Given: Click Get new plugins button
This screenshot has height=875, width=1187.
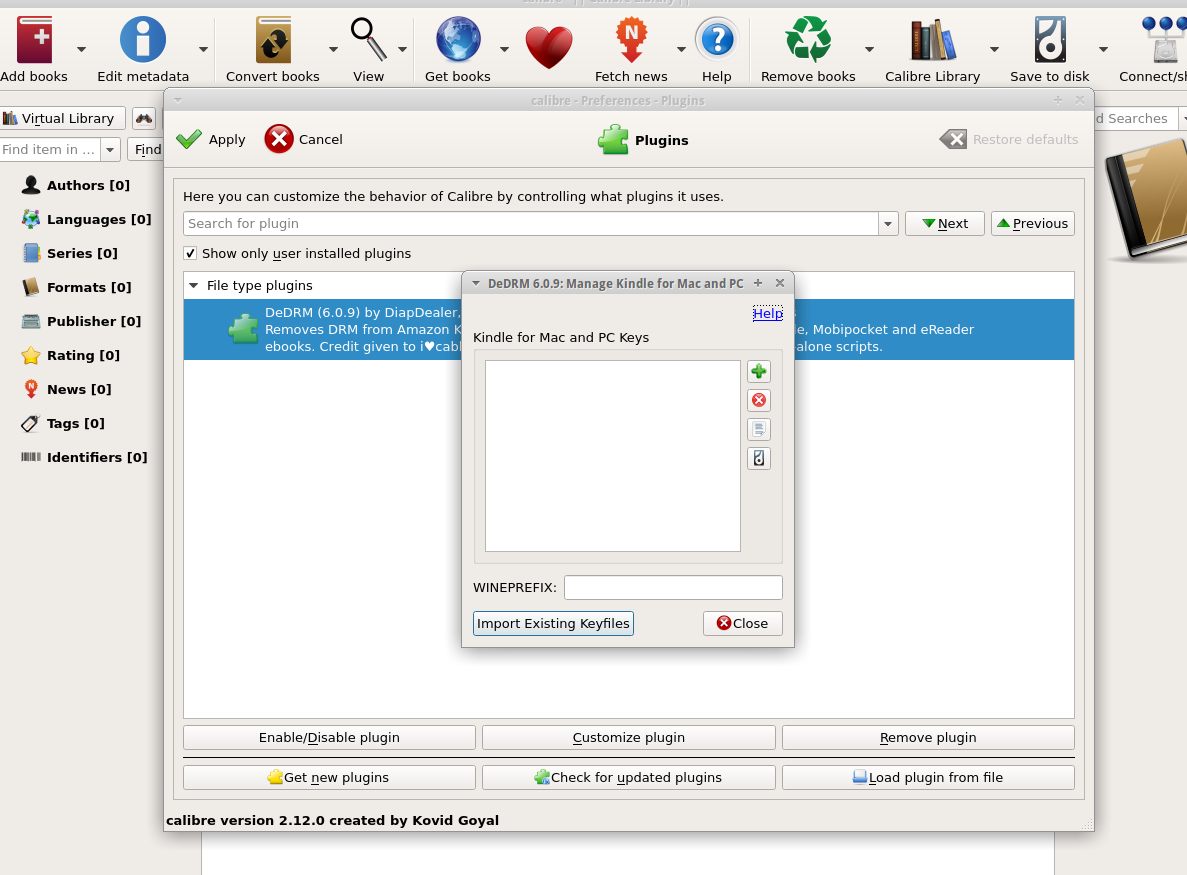Looking at the screenshot, I should coord(329,778).
